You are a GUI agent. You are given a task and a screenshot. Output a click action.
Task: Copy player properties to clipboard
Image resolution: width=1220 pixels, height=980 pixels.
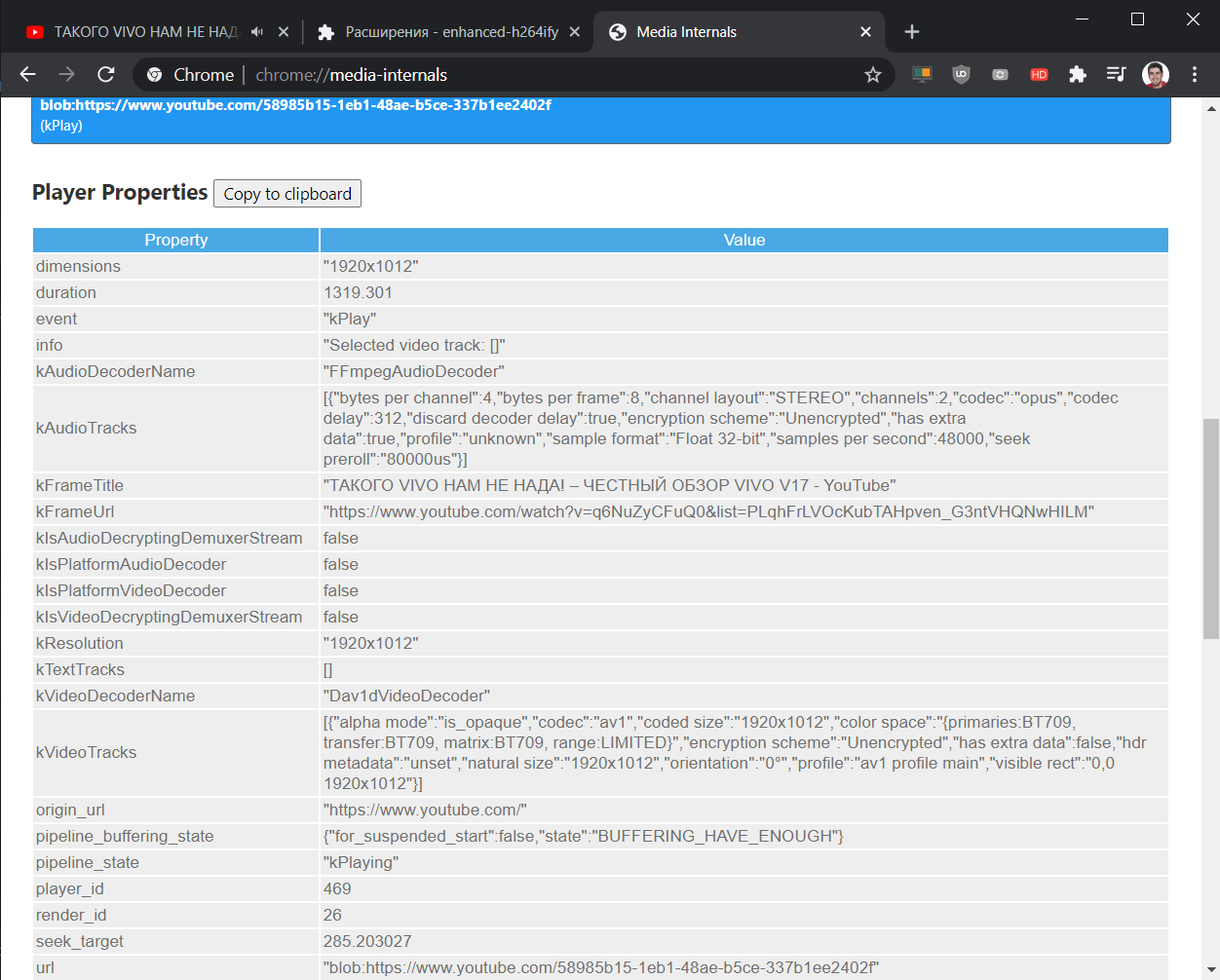click(x=287, y=194)
